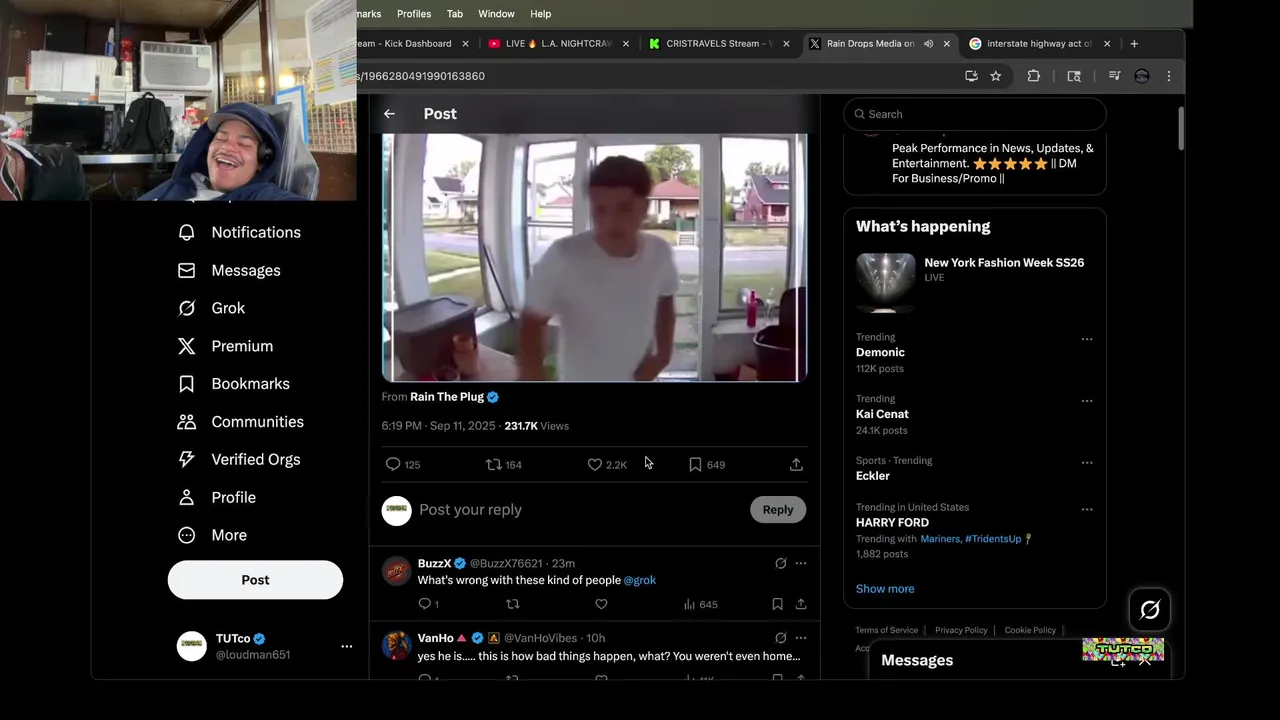1280x720 pixels.
Task: Share BuzzX's comment
Action: click(x=801, y=604)
